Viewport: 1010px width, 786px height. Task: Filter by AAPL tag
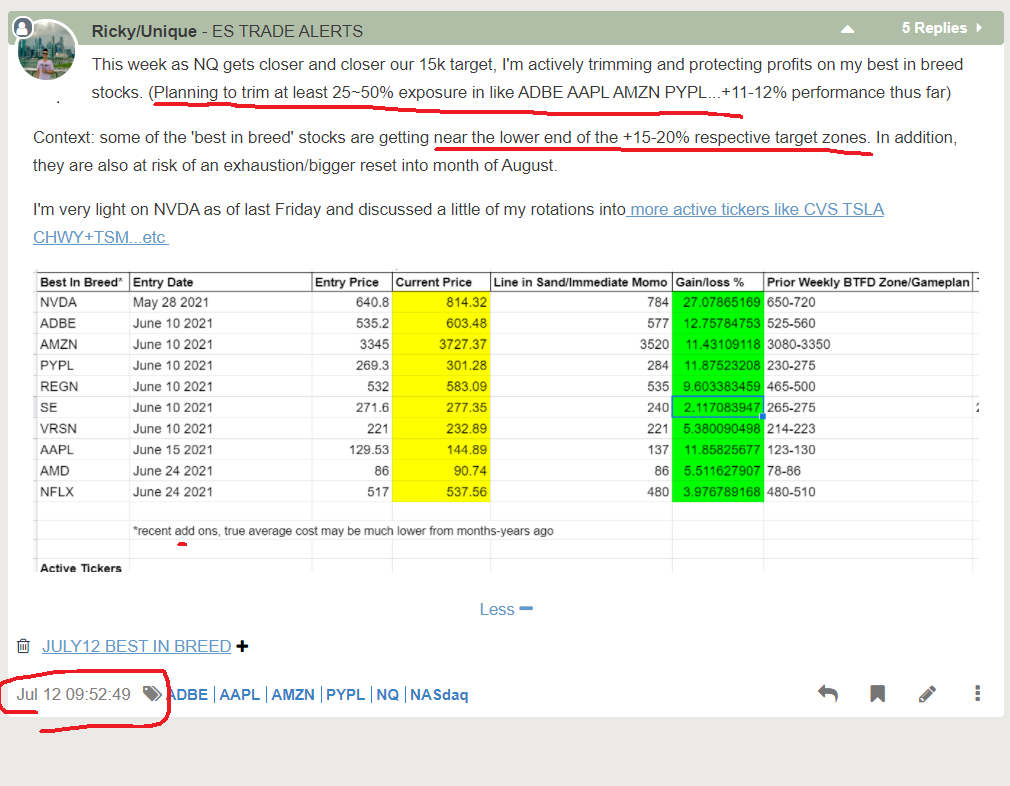(240, 695)
